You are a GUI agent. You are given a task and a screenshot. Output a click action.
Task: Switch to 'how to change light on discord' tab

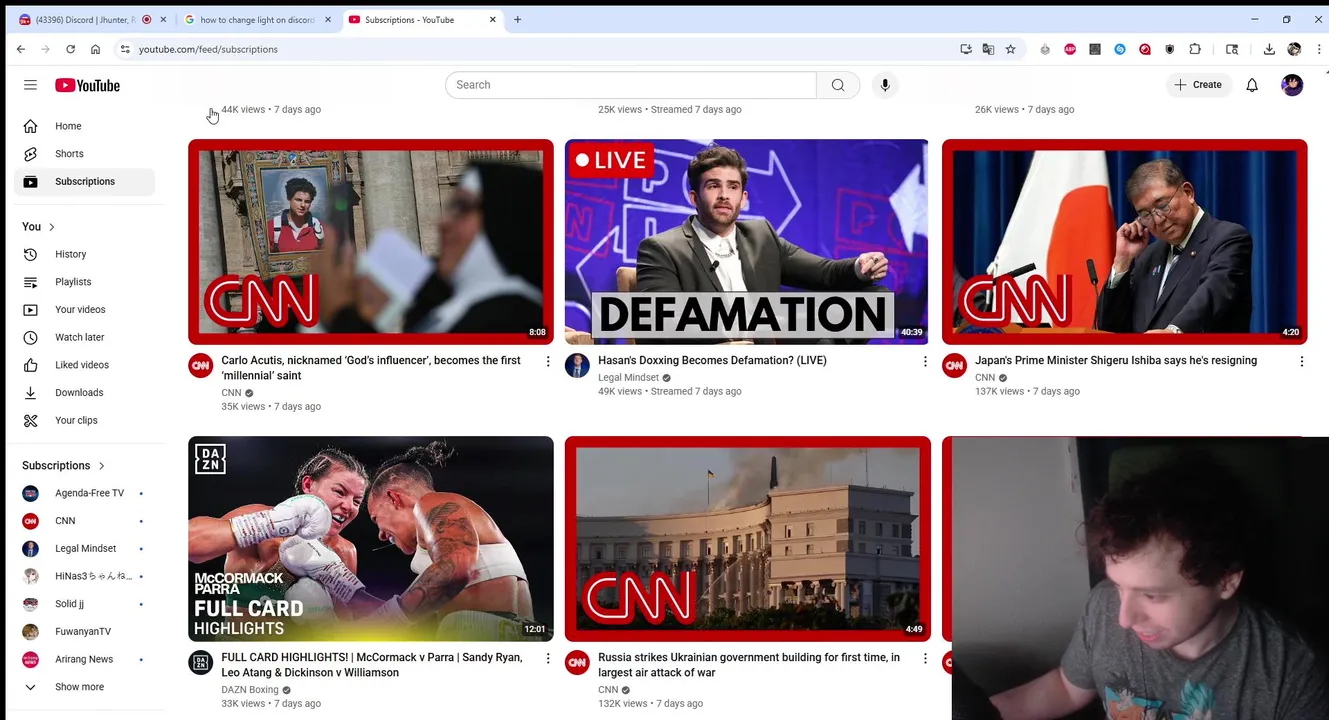tap(257, 20)
